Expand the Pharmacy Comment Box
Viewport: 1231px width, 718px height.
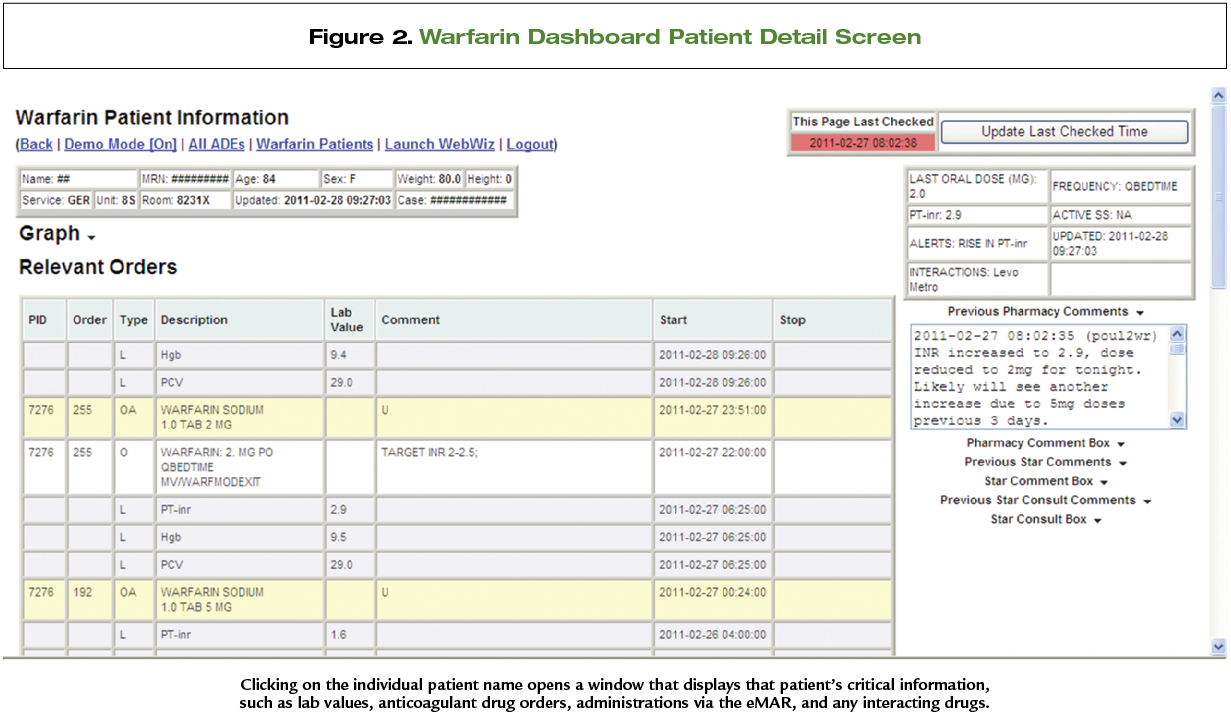pos(1045,443)
